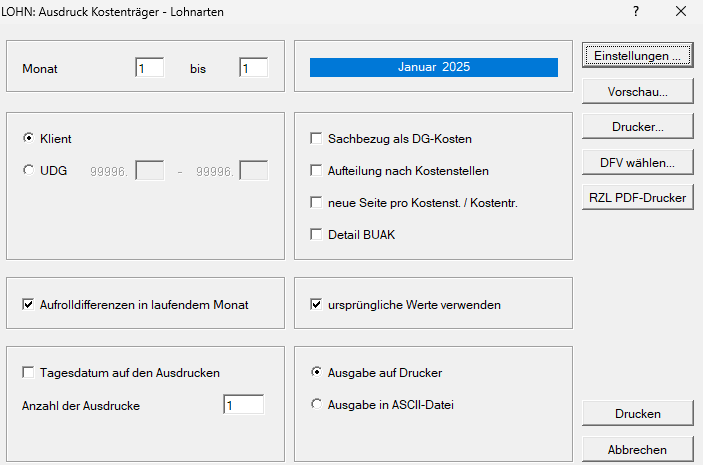Open the Vorschau print preview

click(637, 92)
